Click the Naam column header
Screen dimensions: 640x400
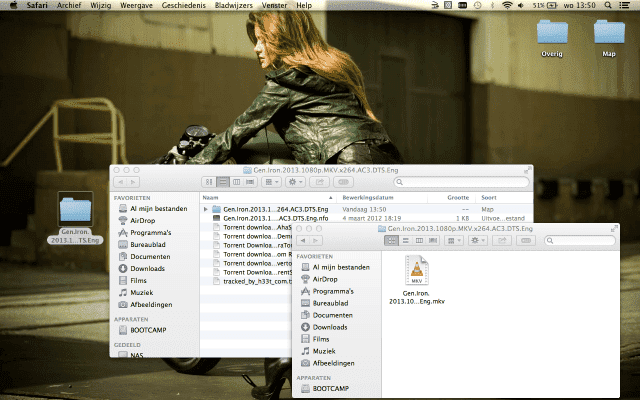tap(211, 198)
